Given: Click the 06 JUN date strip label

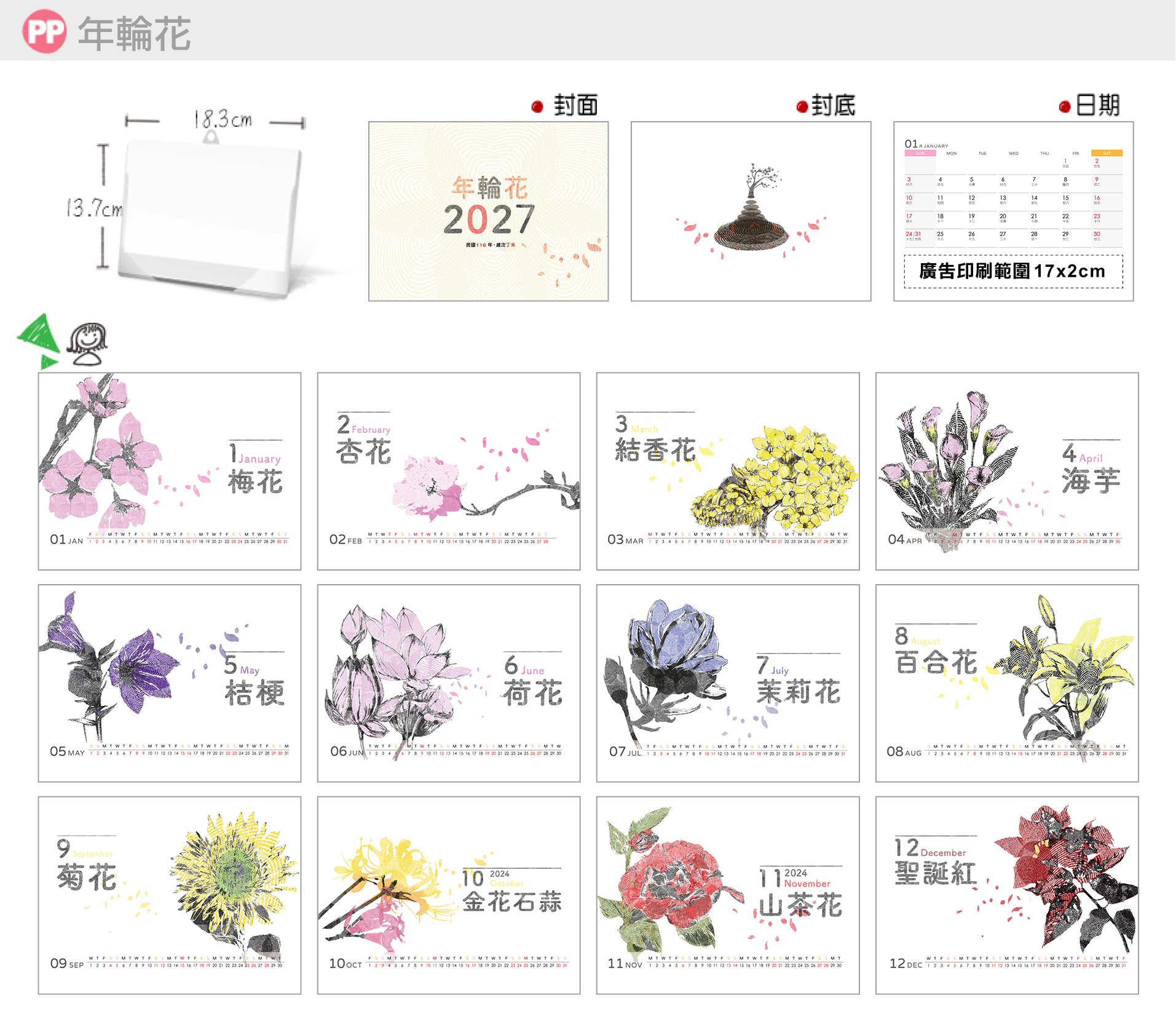Looking at the screenshot, I should pos(347,752).
